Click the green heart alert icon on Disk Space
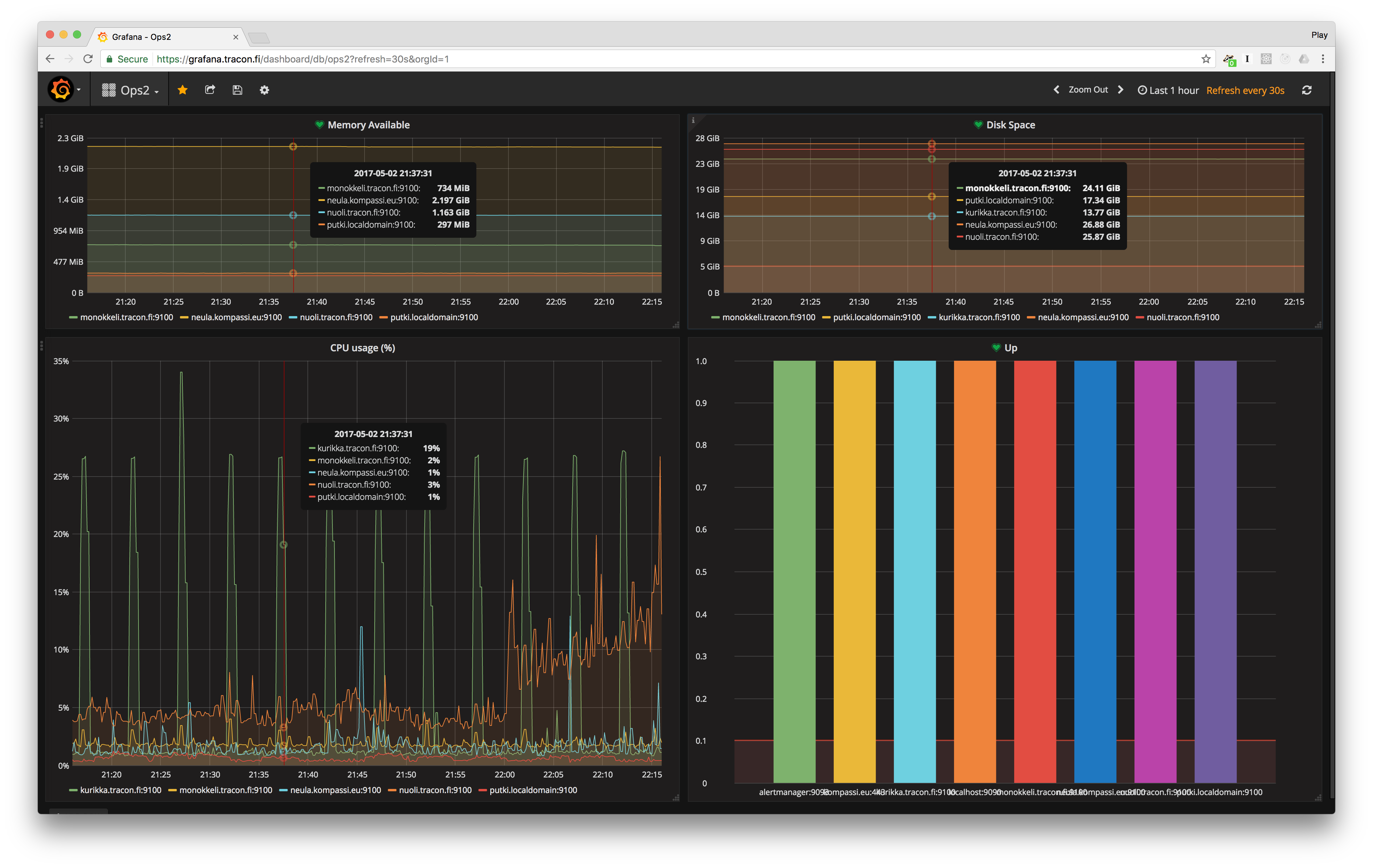This screenshot has width=1373, height=868. coord(978,125)
